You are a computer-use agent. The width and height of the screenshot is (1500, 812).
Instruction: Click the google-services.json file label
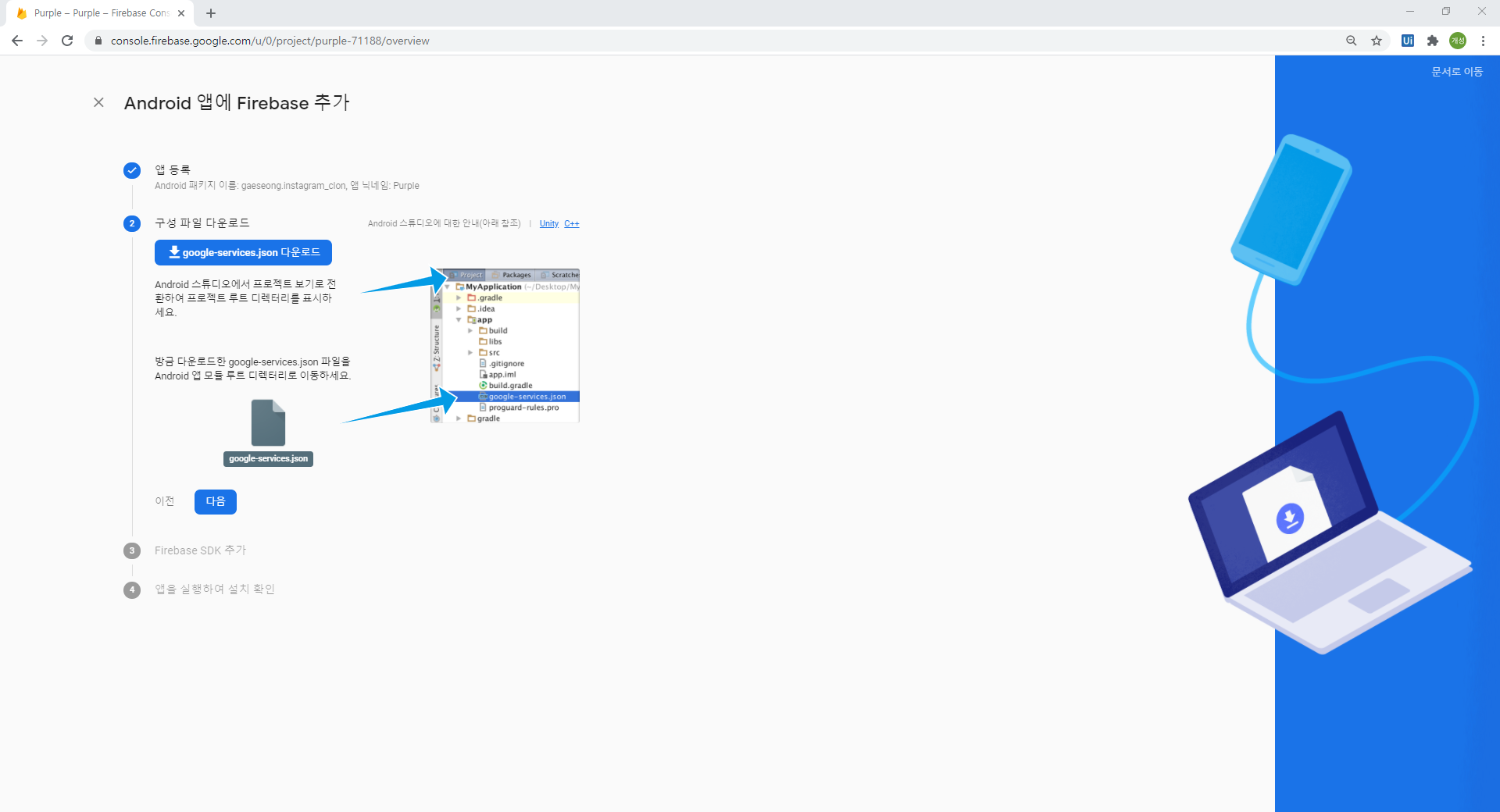[268, 459]
